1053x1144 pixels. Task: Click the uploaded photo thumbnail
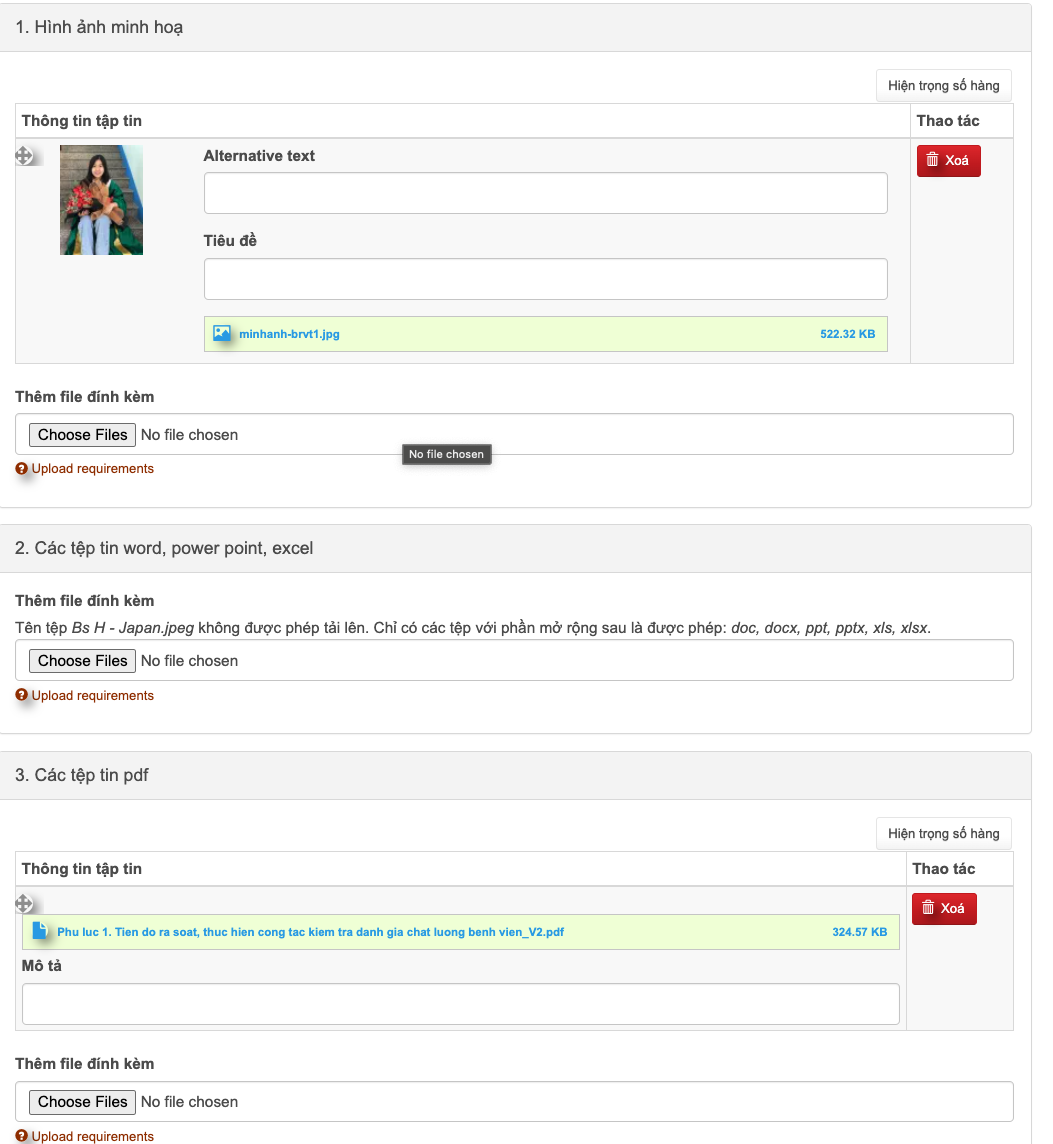click(101, 200)
